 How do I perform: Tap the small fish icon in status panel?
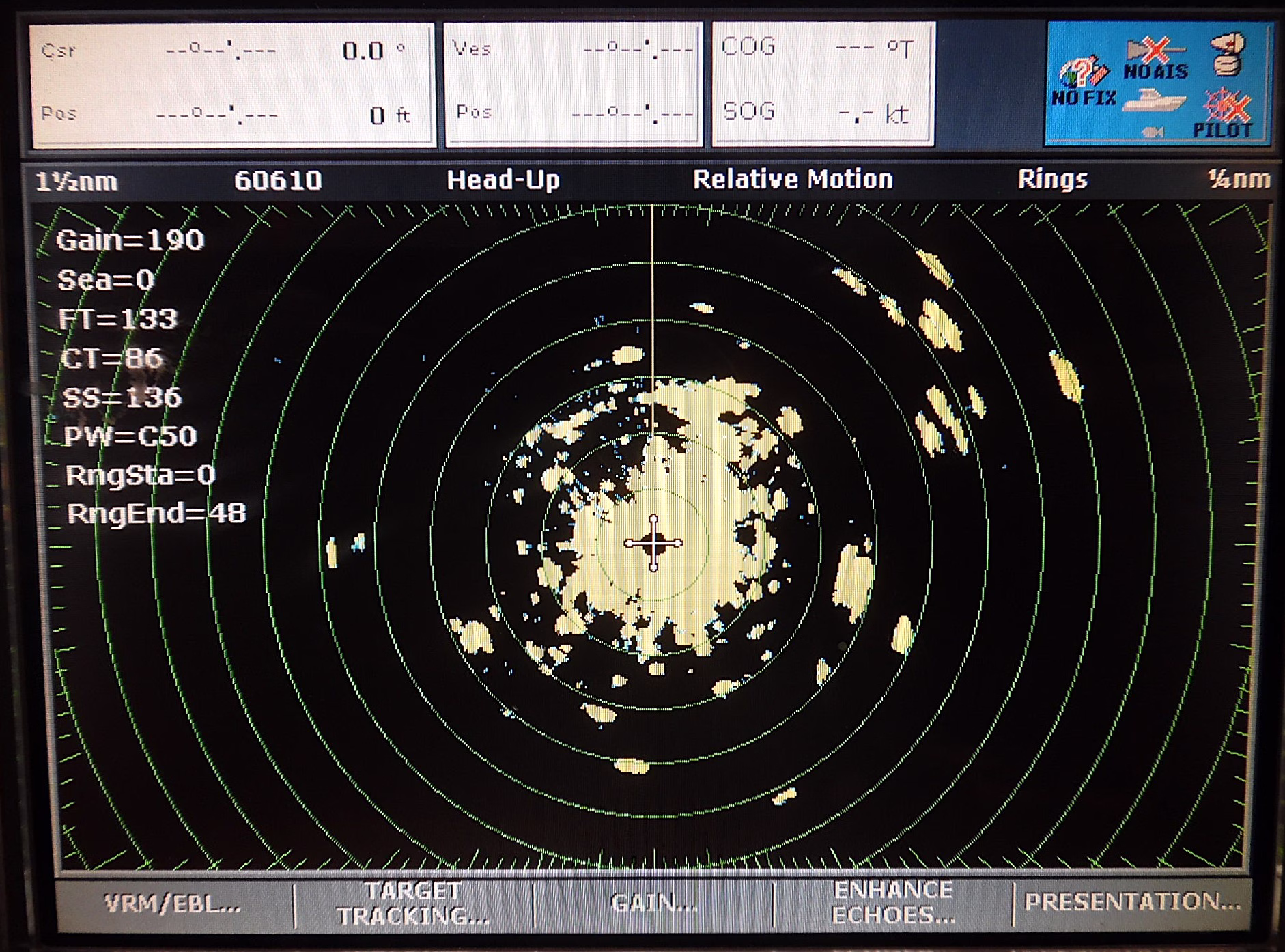tap(1153, 132)
